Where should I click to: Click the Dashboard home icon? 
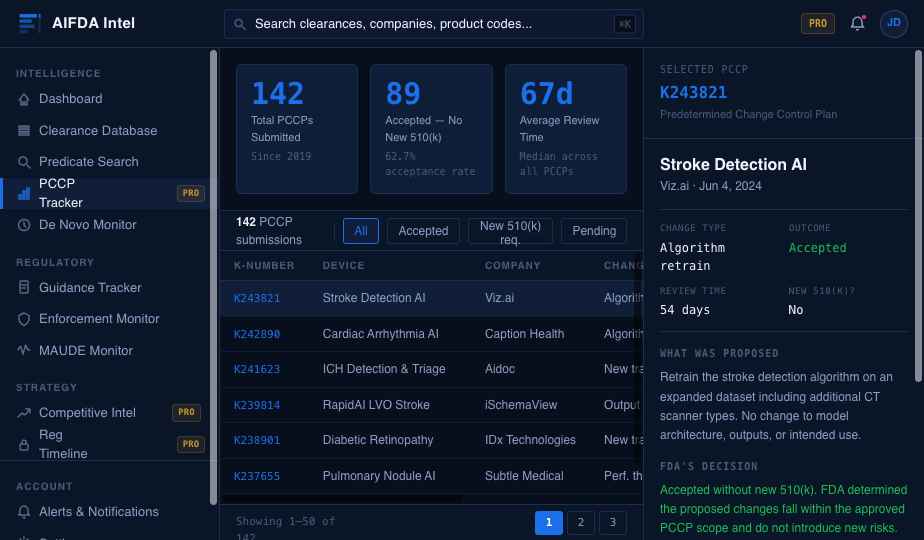(x=24, y=99)
